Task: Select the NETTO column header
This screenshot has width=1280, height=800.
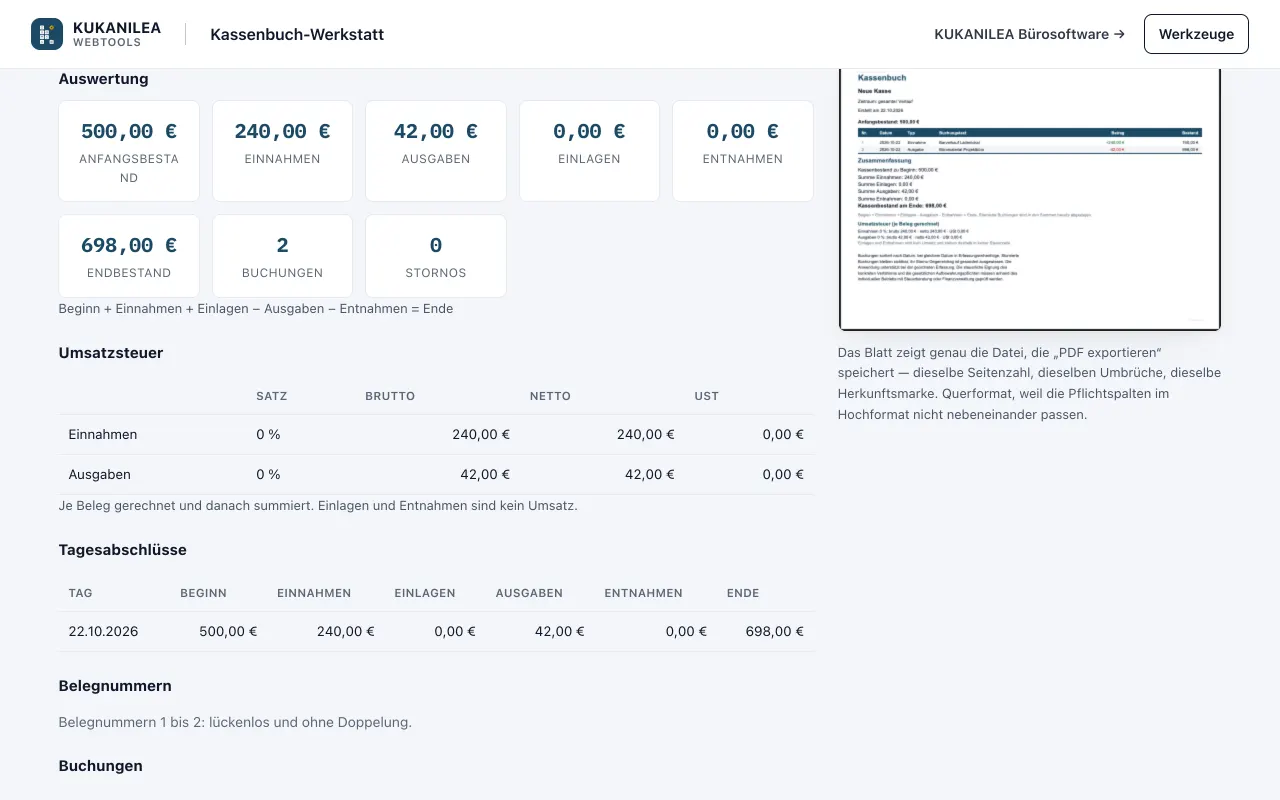Action: pos(550,396)
